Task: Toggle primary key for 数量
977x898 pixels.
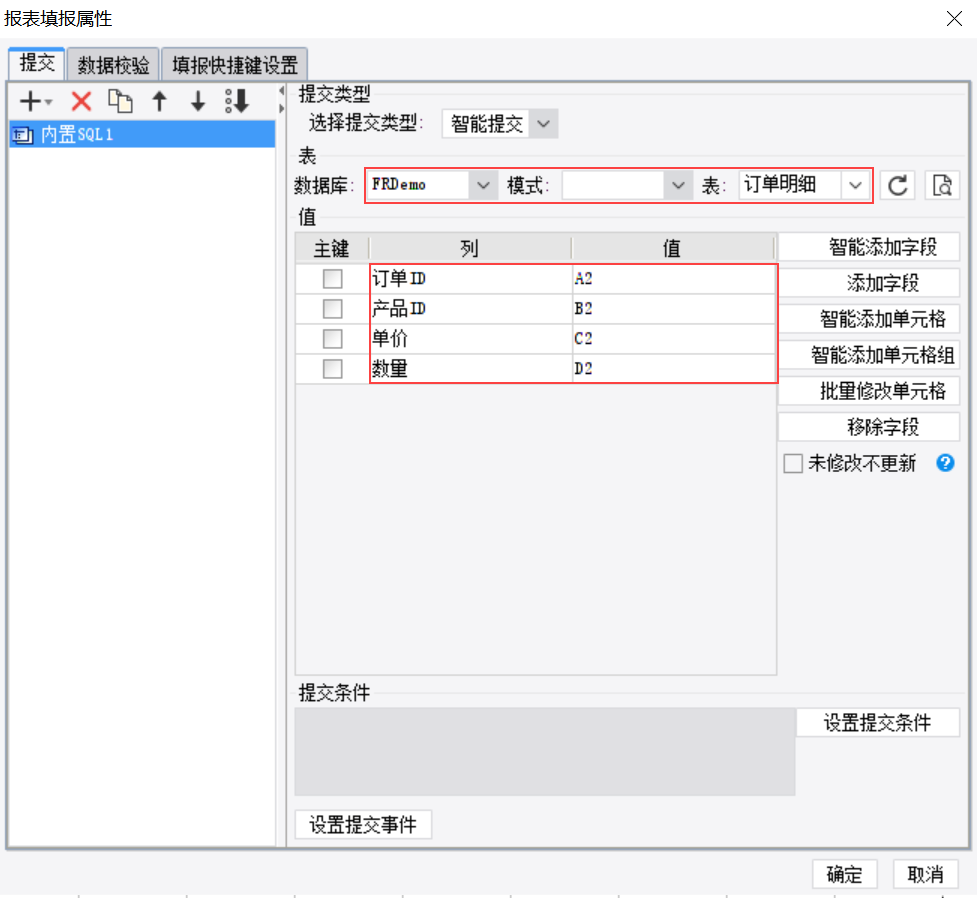Action: click(x=333, y=368)
